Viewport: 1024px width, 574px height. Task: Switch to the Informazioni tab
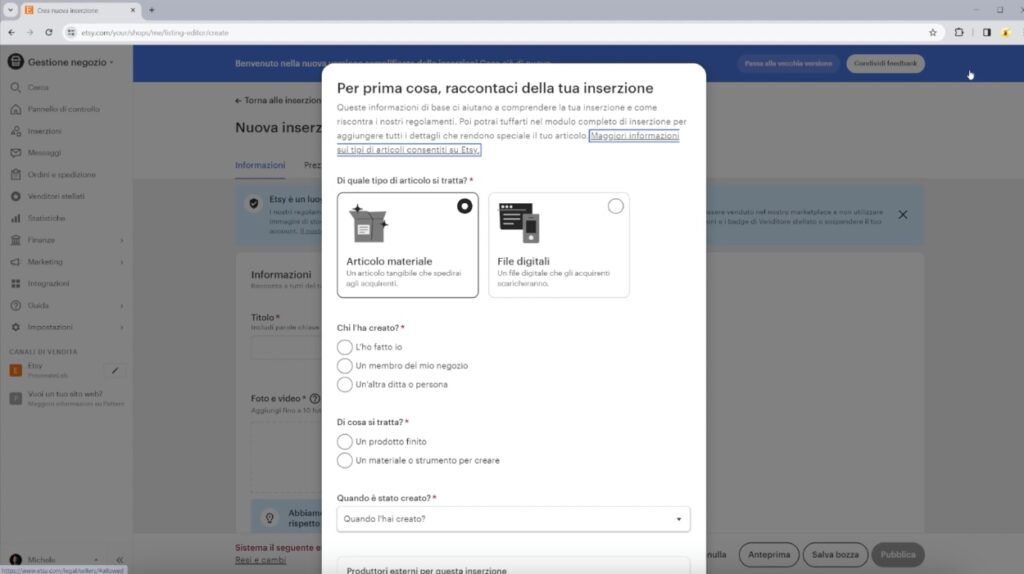coord(260,165)
